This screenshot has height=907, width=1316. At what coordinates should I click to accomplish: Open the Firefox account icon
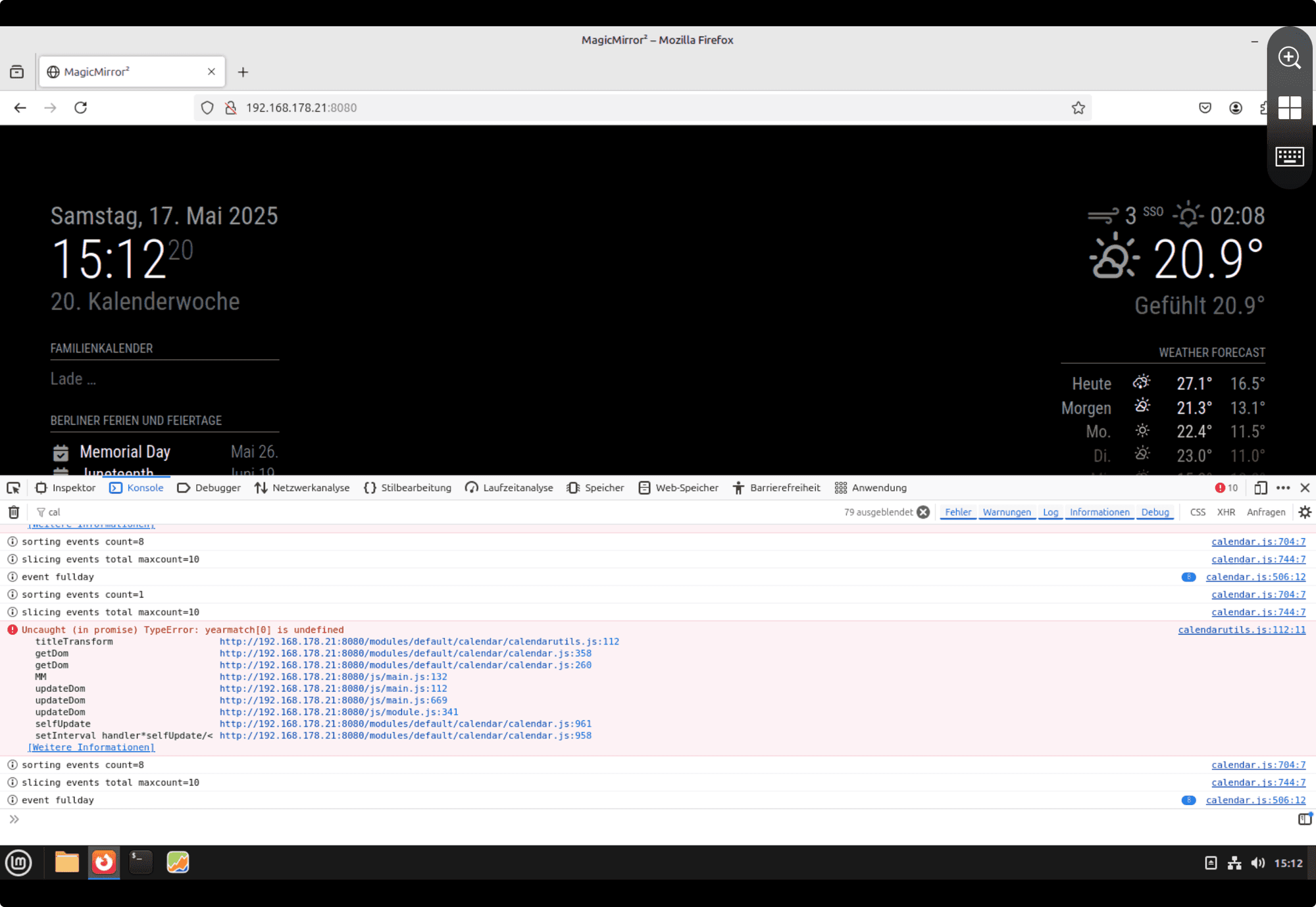[x=1235, y=108]
